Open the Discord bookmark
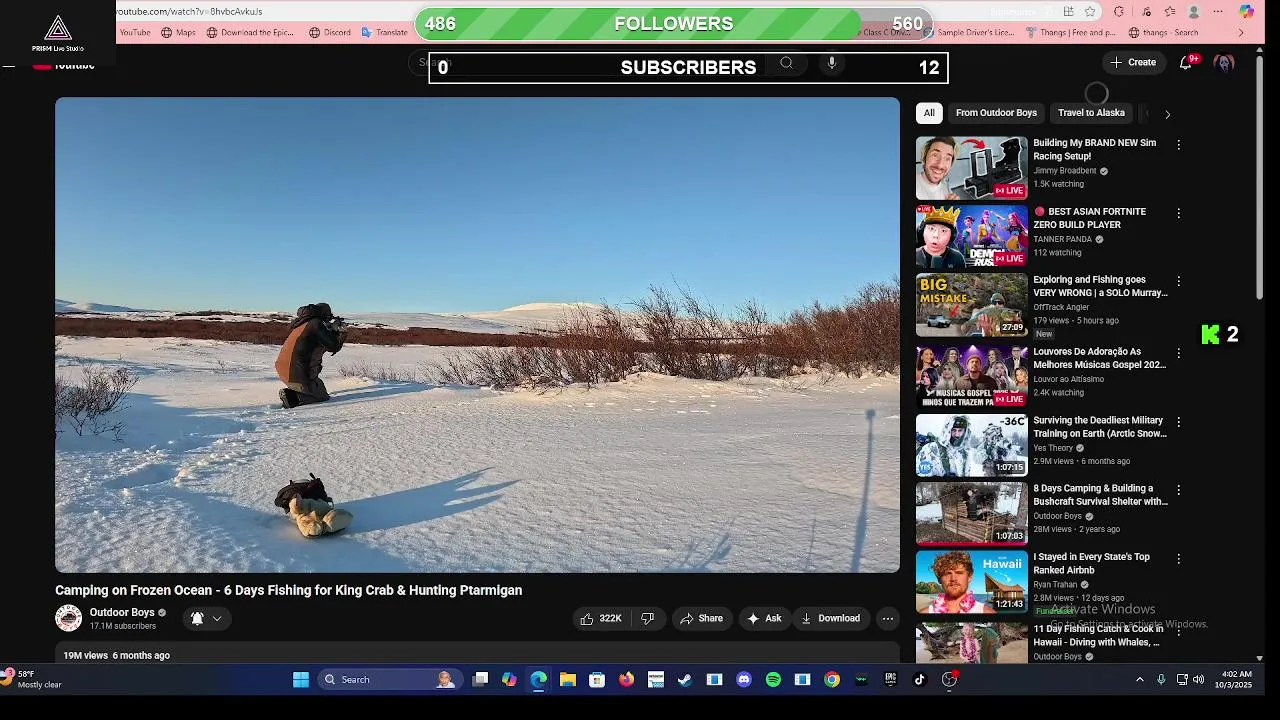This screenshot has width=1280, height=720. click(330, 32)
